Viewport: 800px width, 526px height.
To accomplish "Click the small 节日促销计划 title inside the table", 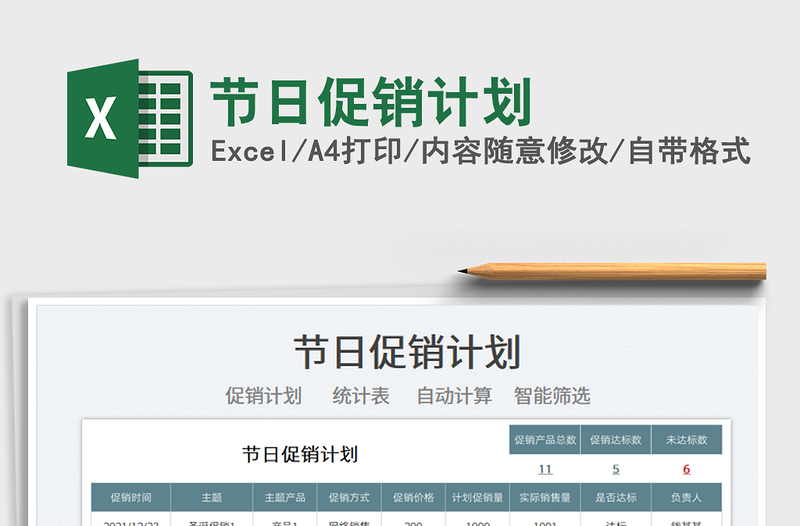I will click(300, 454).
